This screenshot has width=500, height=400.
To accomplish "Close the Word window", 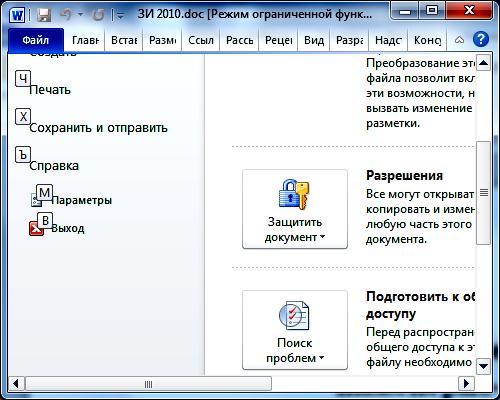I will tap(469, 11).
